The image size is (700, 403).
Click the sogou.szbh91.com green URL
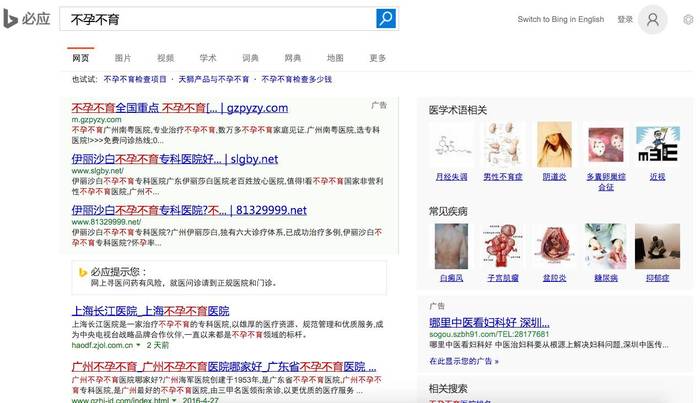[x=489, y=334]
